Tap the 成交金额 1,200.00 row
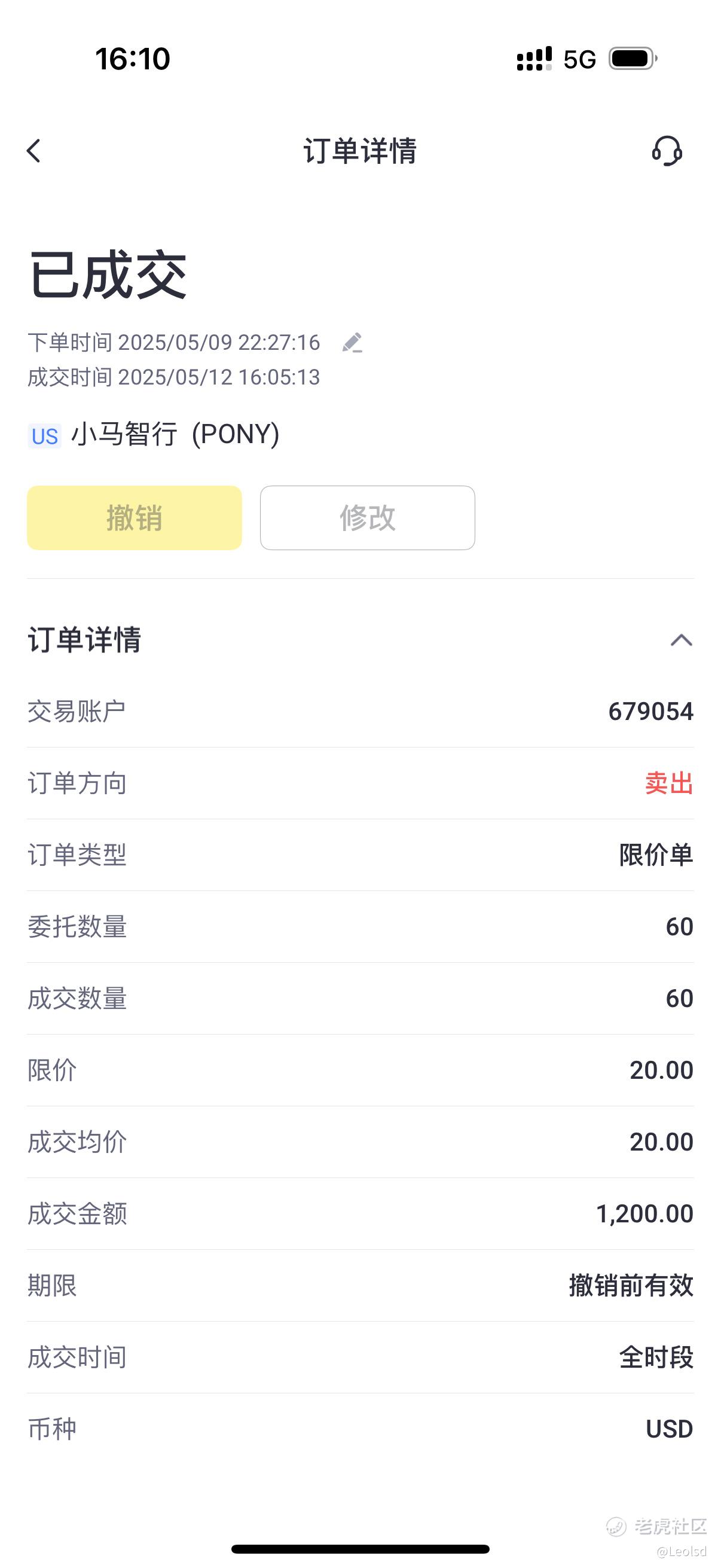 pos(360,1214)
